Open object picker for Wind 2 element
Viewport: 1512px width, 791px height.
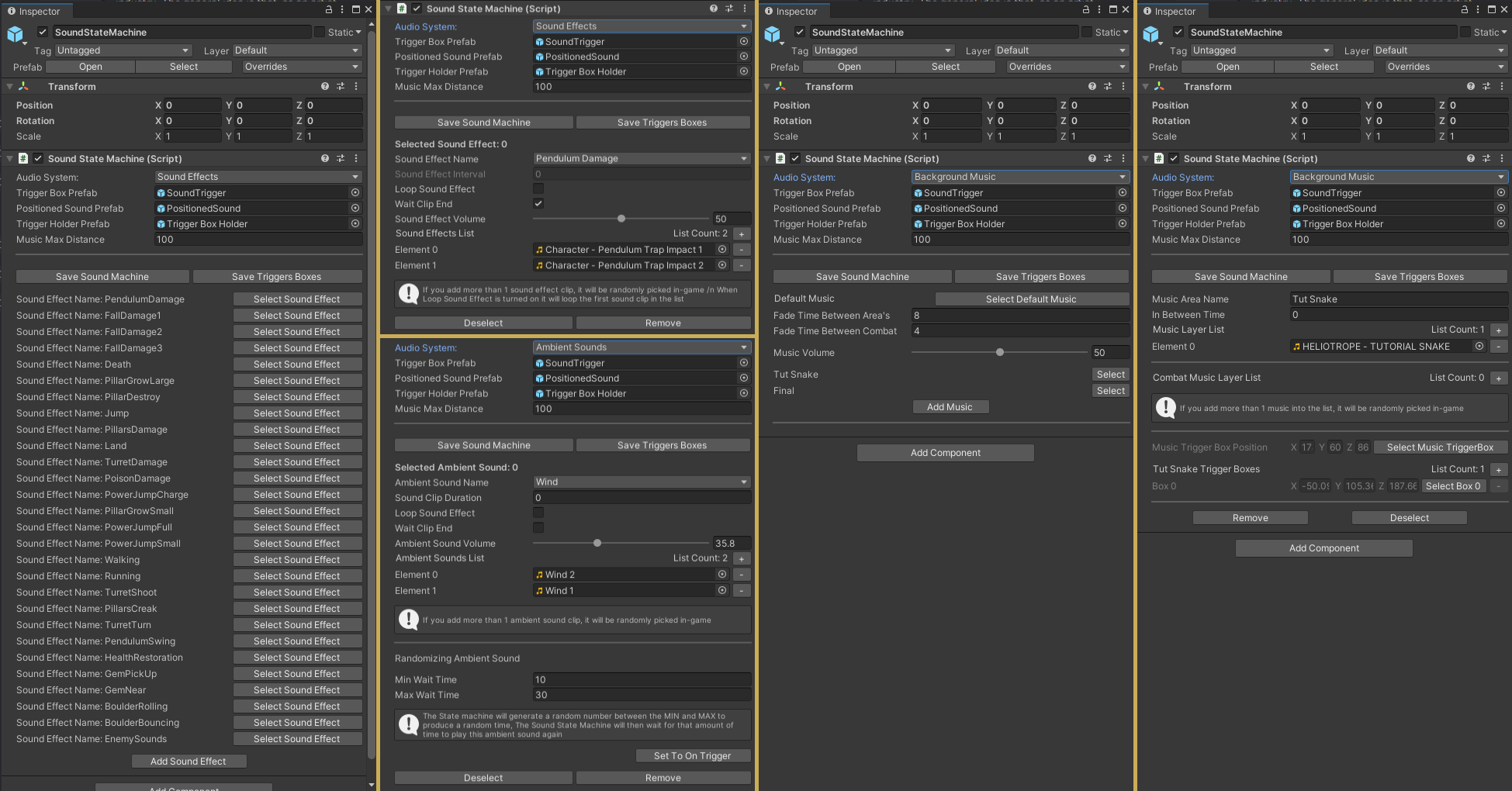click(722, 575)
